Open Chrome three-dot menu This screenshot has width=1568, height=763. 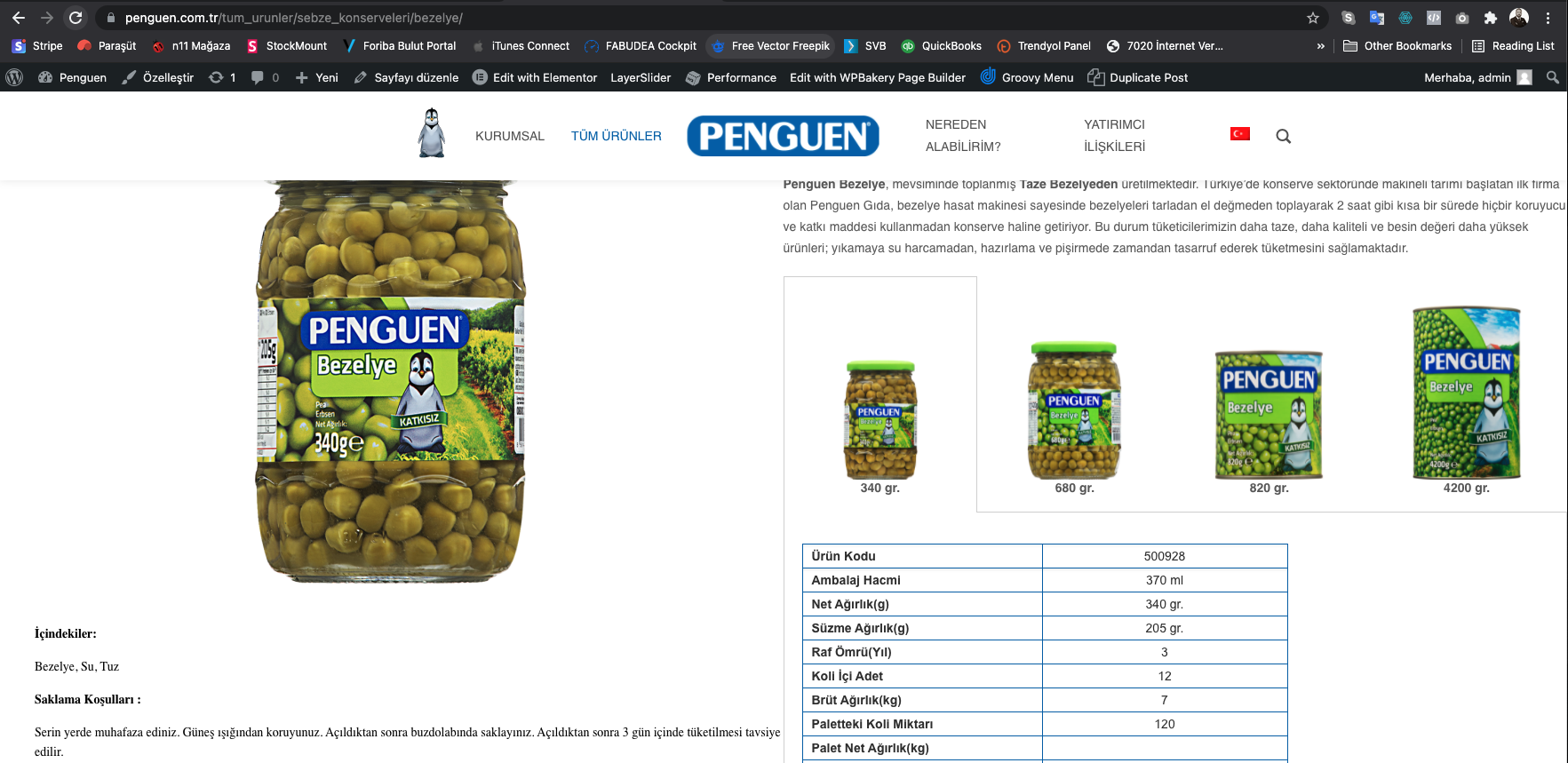(1548, 18)
